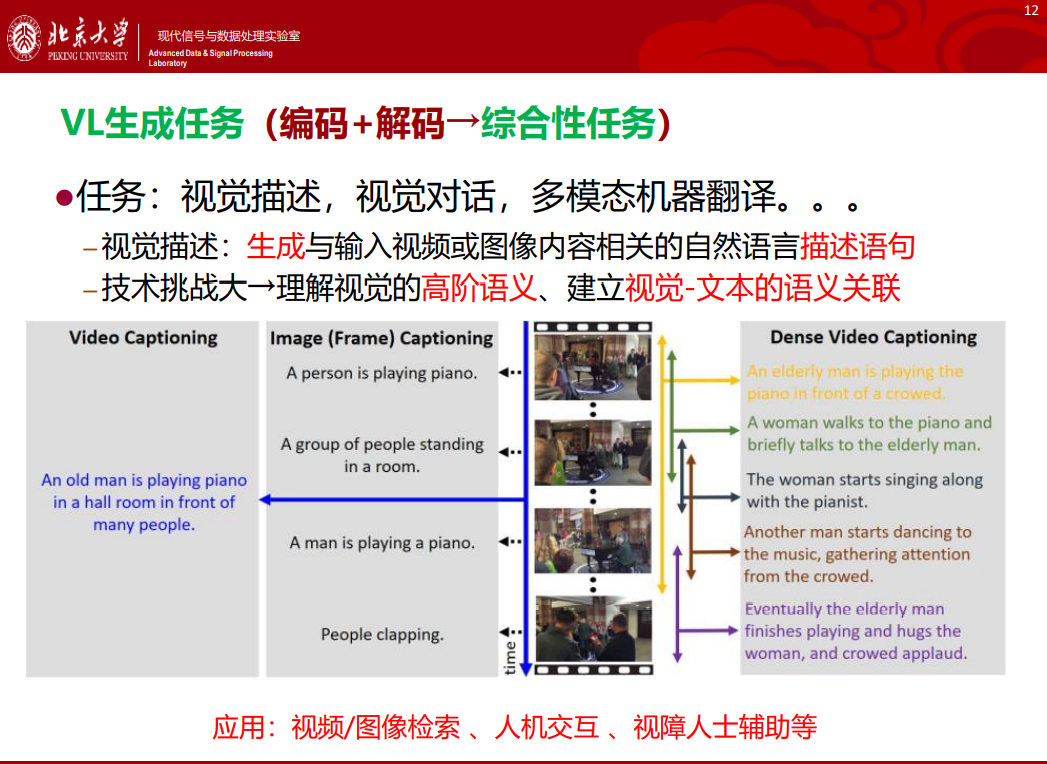Click the red '应用' line at the bottom
Screen dimensions: 1047x764
pyautogui.click(x=514, y=727)
